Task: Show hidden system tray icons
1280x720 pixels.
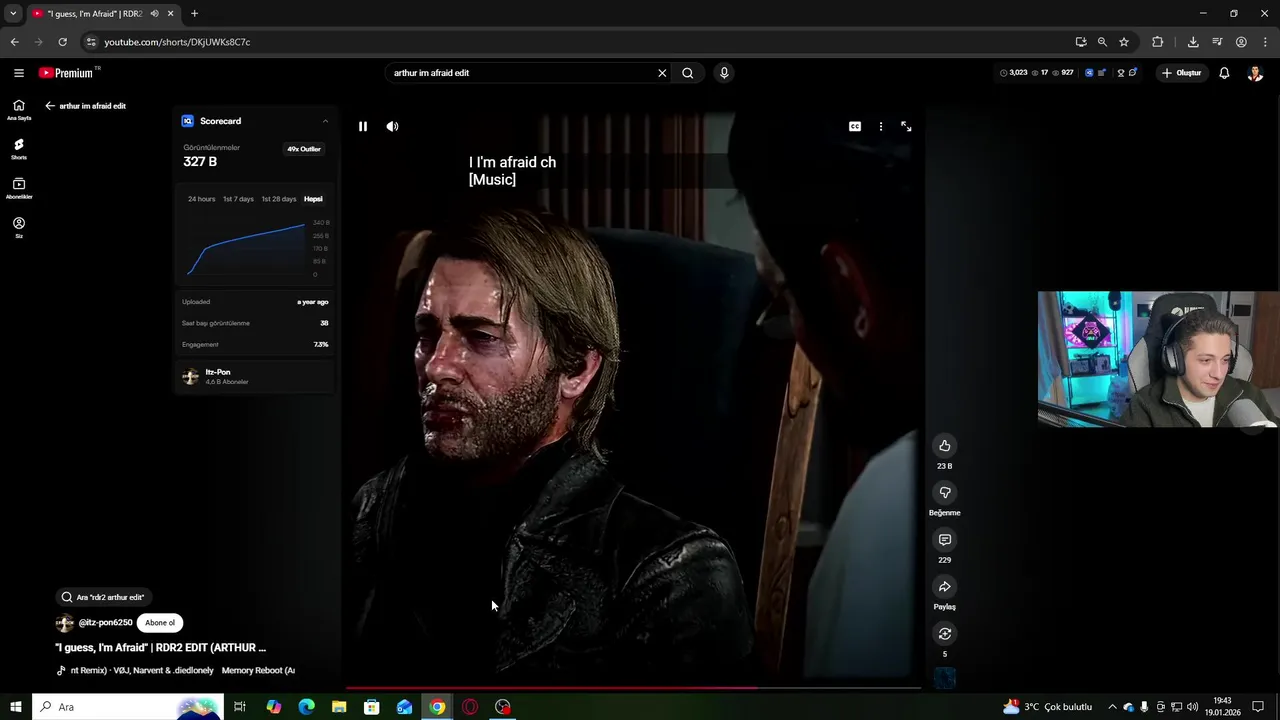Action: click(x=1112, y=707)
